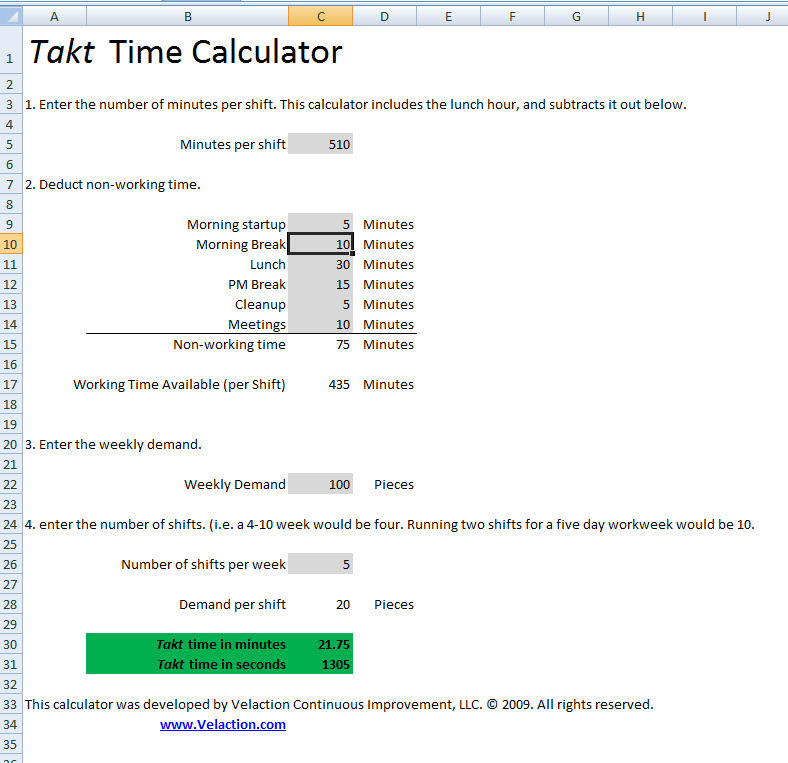Screen dimensions: 788x763
Task: Click the Weekly Demand value 100
Action: pyautogui.click(x=321, y=485)
